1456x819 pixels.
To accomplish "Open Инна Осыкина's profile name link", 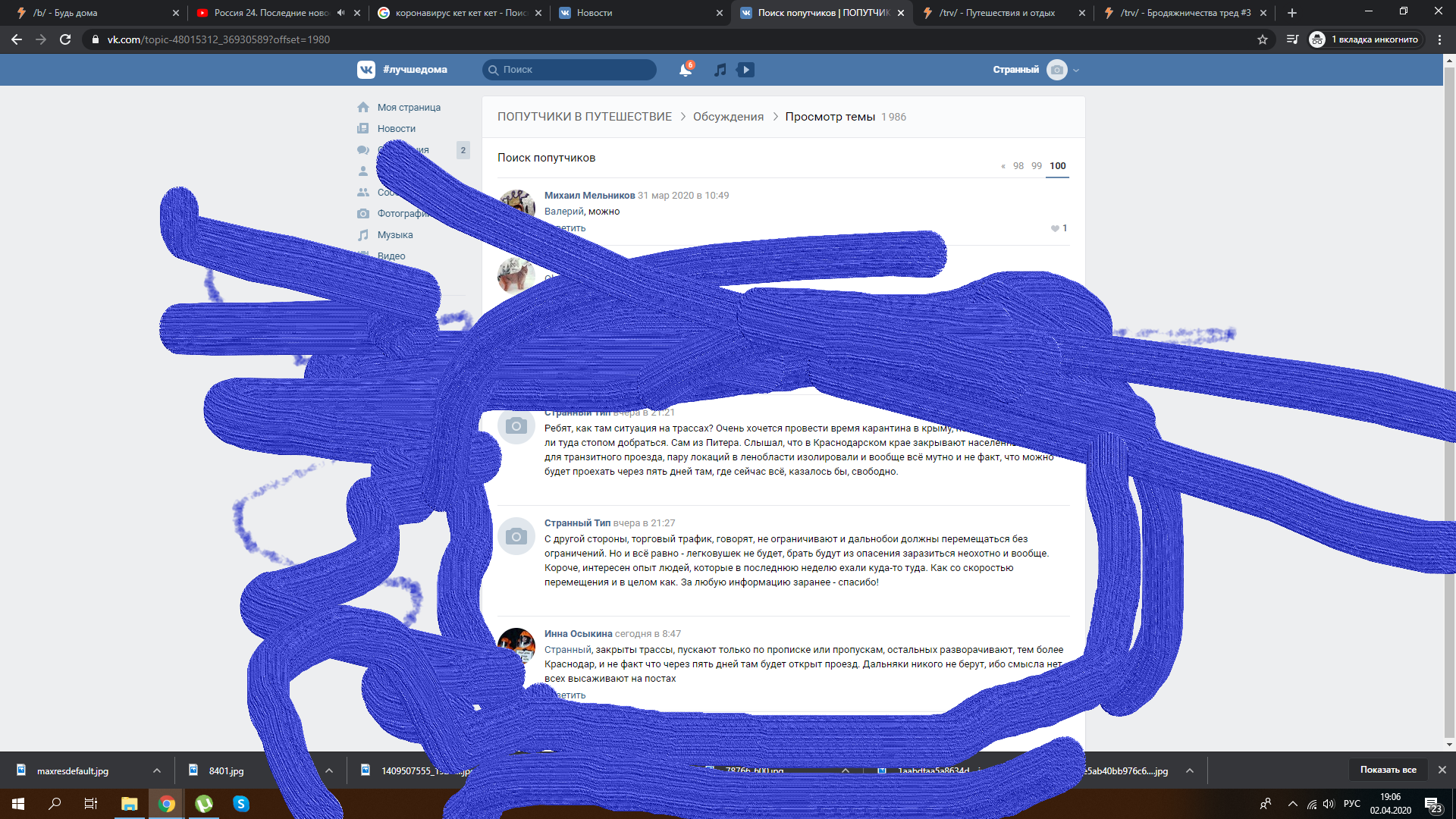I will (578, 634).
